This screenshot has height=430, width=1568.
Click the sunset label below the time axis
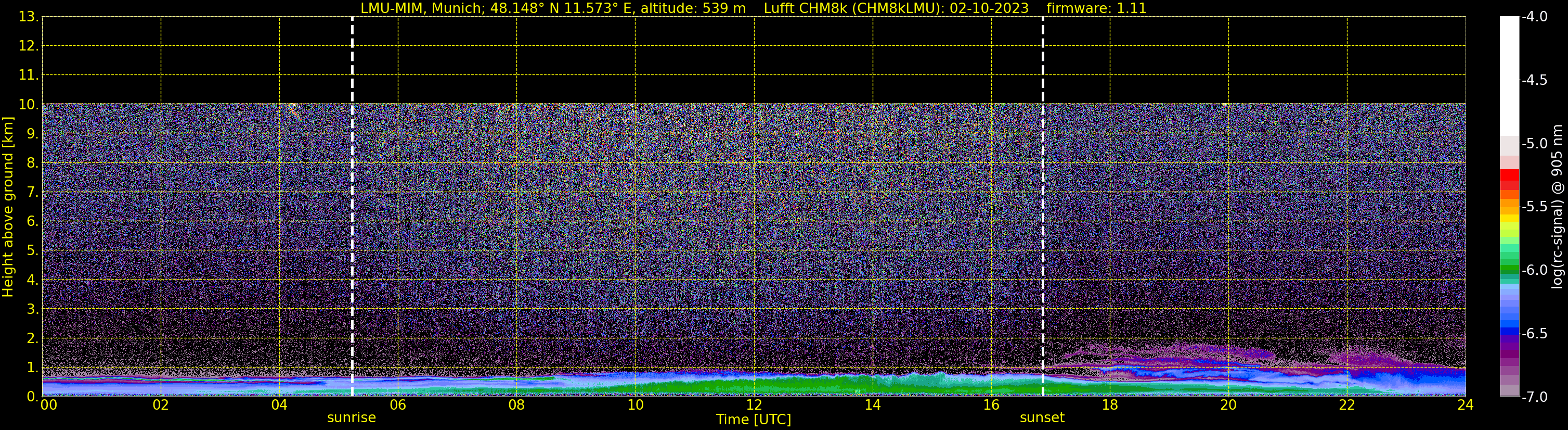(1042, 418)
